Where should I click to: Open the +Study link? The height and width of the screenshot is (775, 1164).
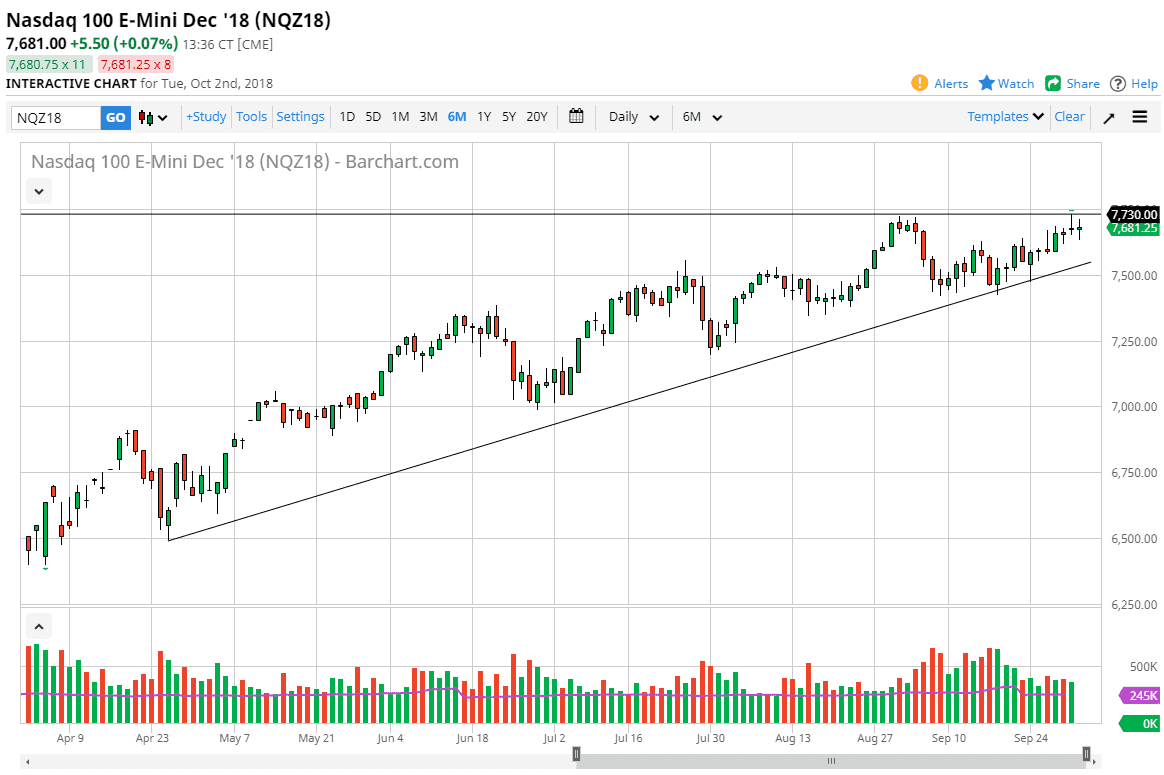tap(205, 116)
